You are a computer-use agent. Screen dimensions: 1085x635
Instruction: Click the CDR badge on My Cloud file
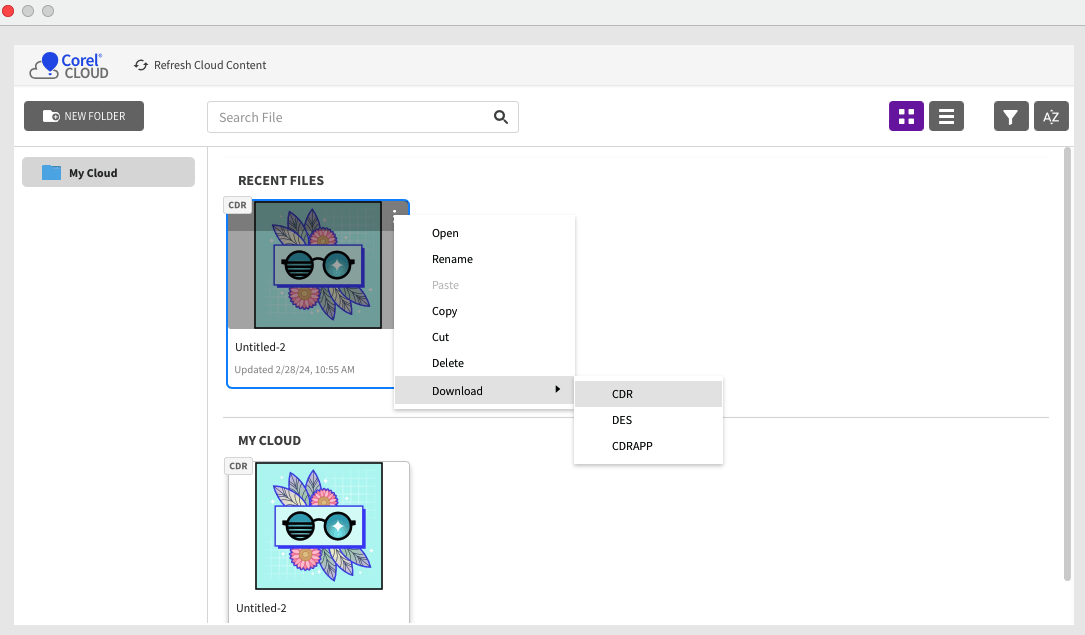(238, 466)
